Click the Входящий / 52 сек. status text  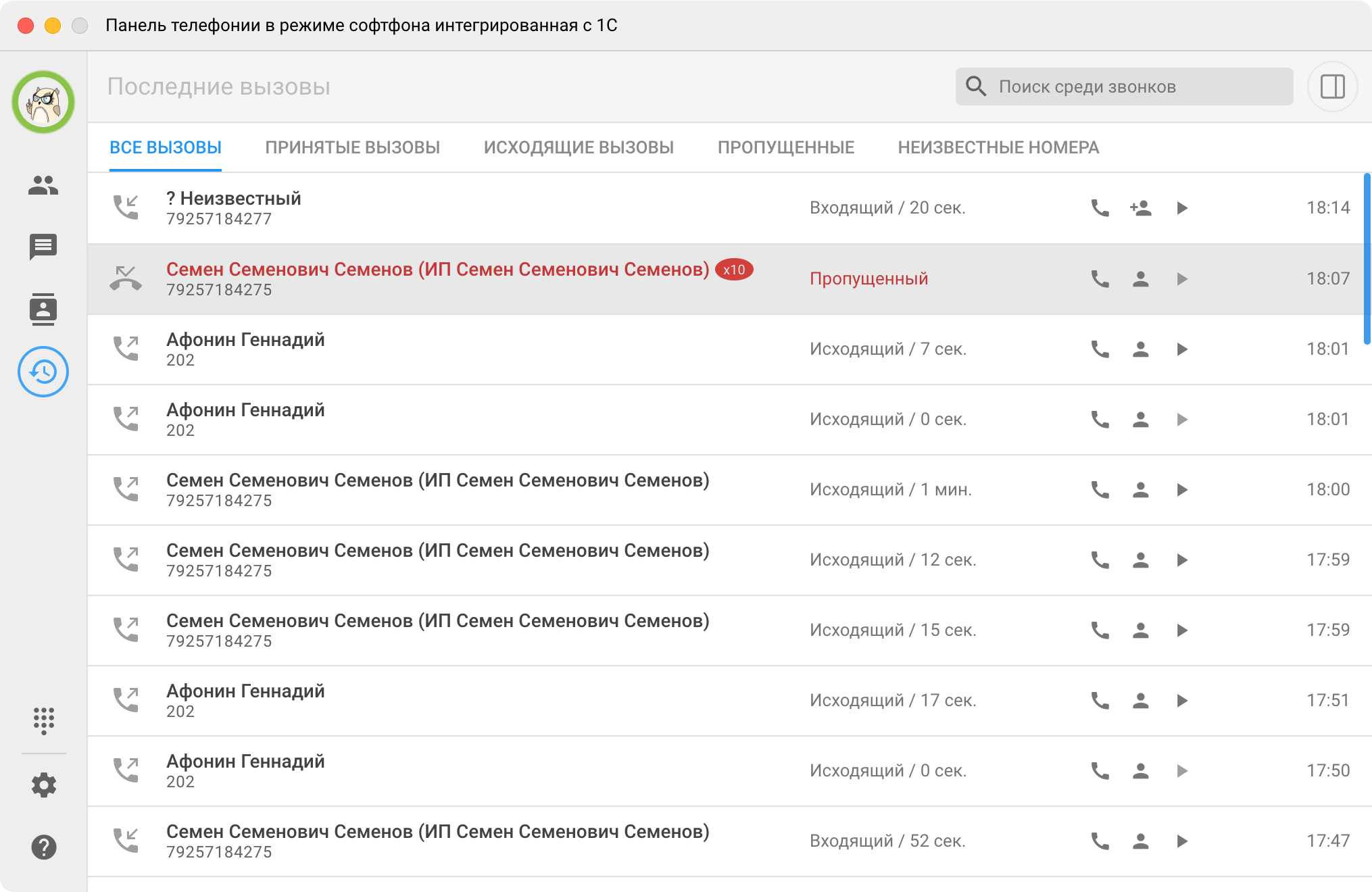887,841
